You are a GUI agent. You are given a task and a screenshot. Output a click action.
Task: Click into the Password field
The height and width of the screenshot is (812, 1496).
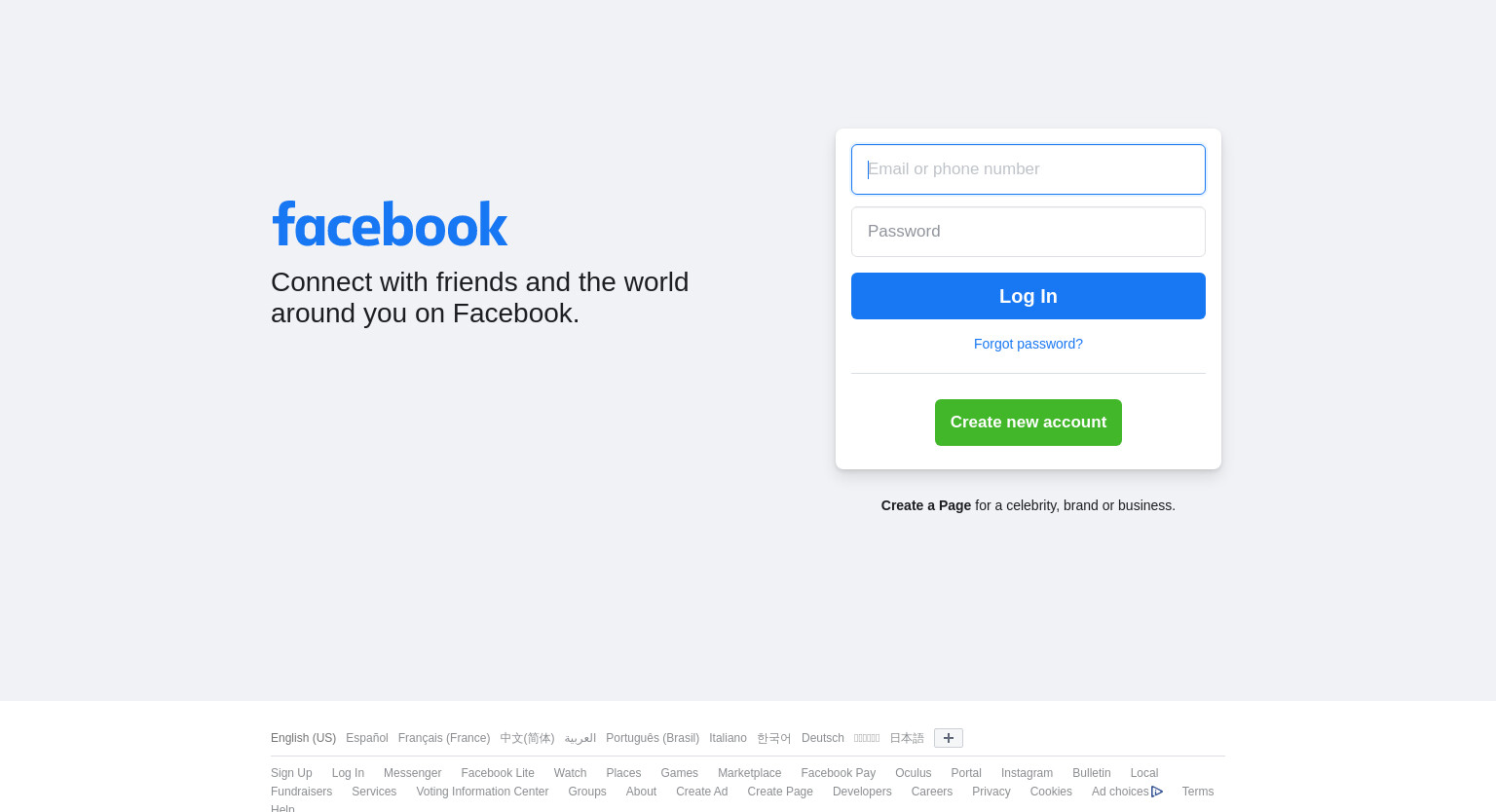1028,232
